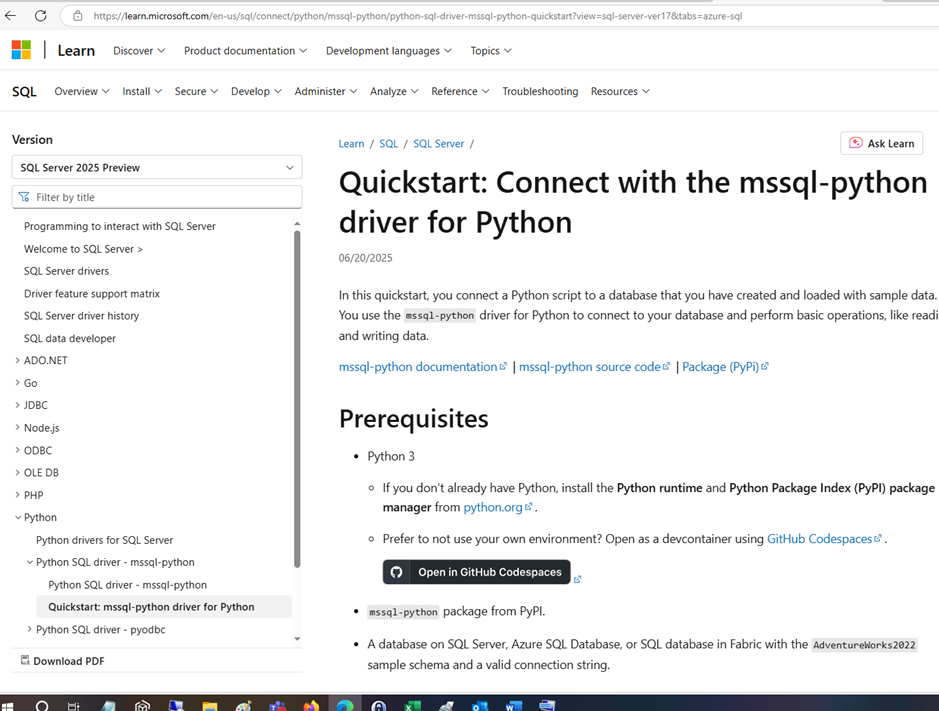Click the site lock icon in address bar
The height and width of the screenshot is (711, 939).
pos(78,16)
